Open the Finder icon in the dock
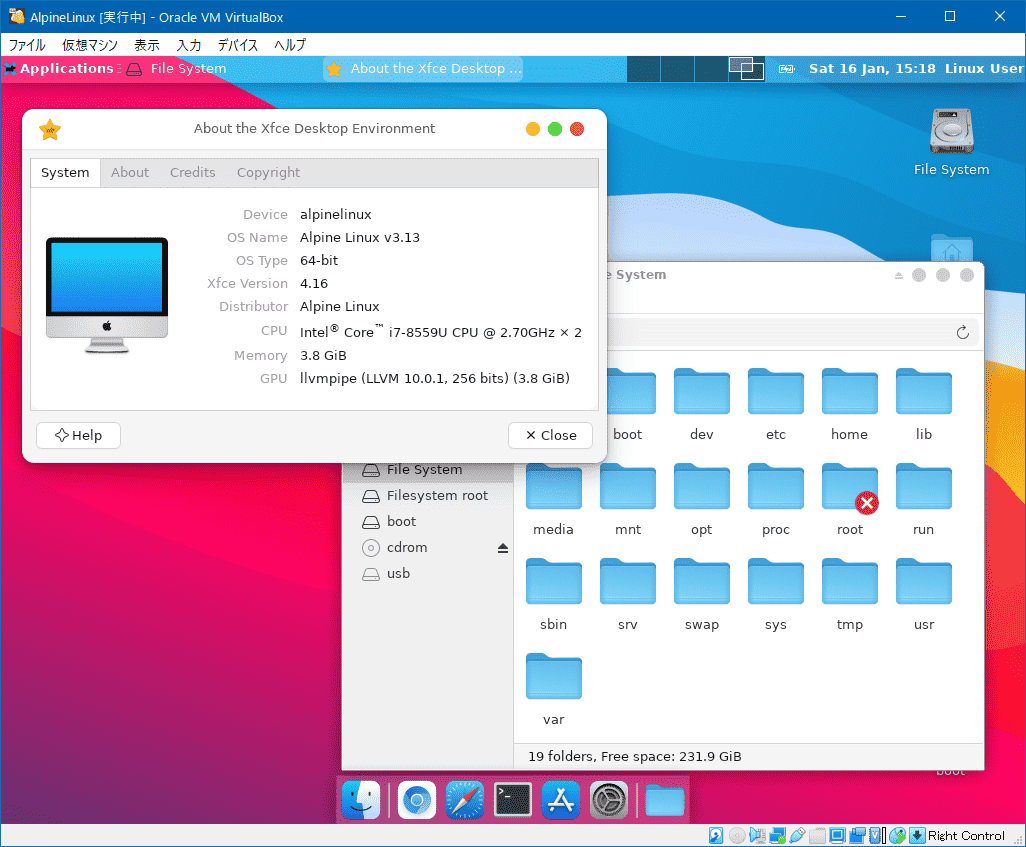 tap(361, 800)
